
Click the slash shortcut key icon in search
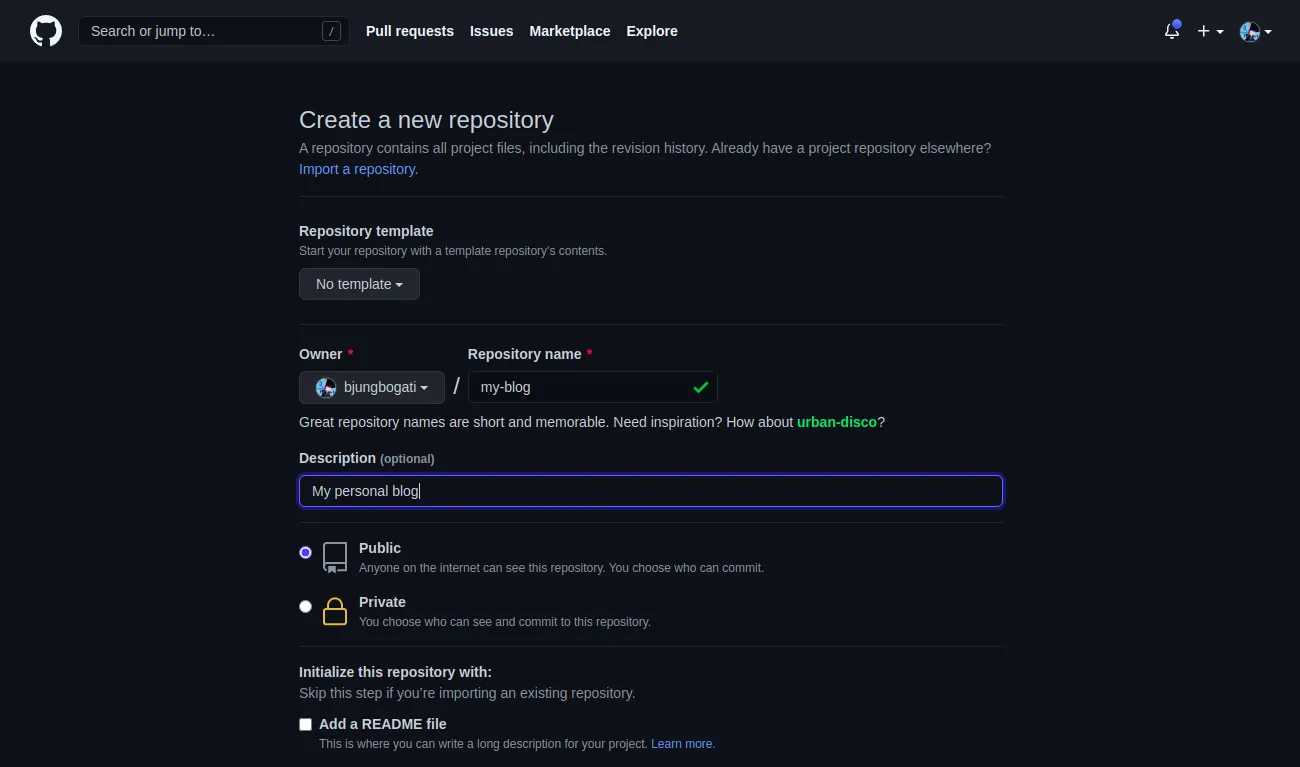(331, 31)
